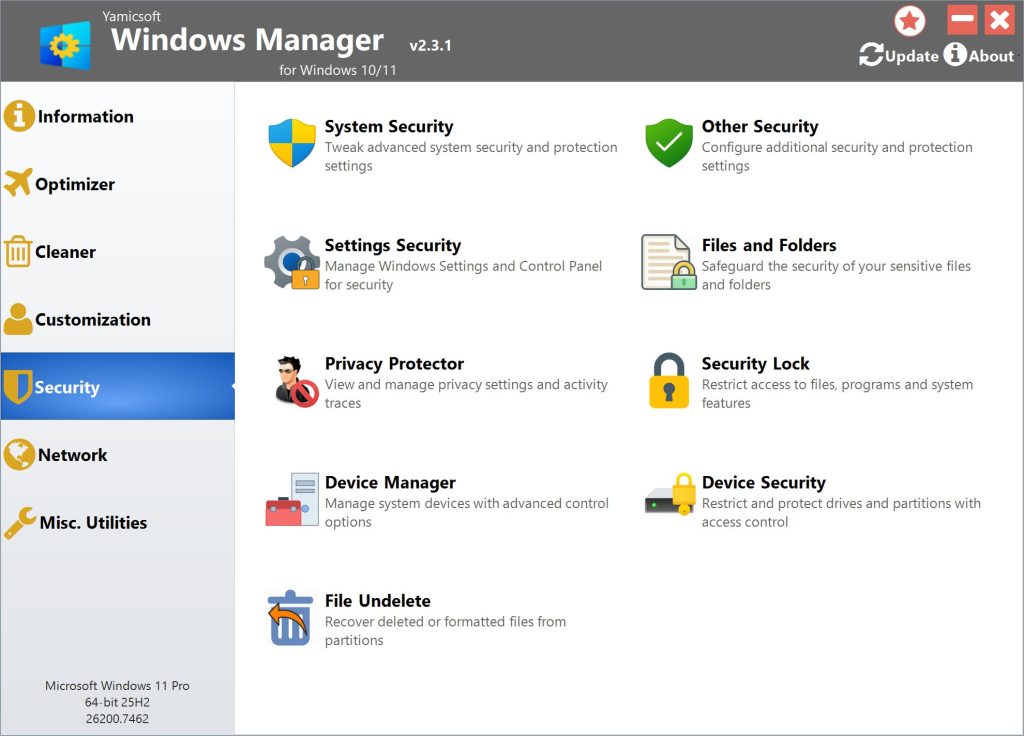Click the Update button
The image size is (1024, 736).
[899, 56]
